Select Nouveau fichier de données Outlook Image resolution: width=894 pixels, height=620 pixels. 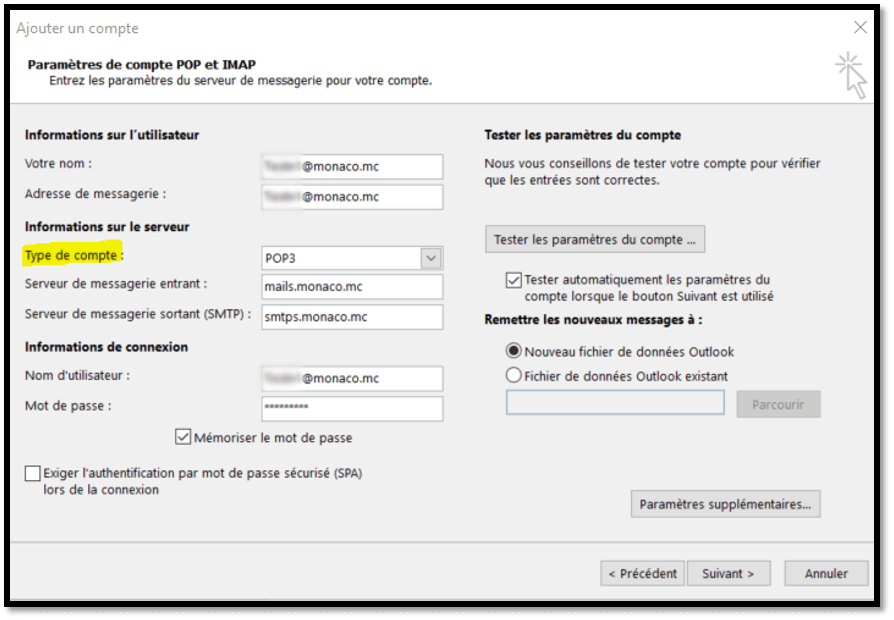(x=514, y=352)
